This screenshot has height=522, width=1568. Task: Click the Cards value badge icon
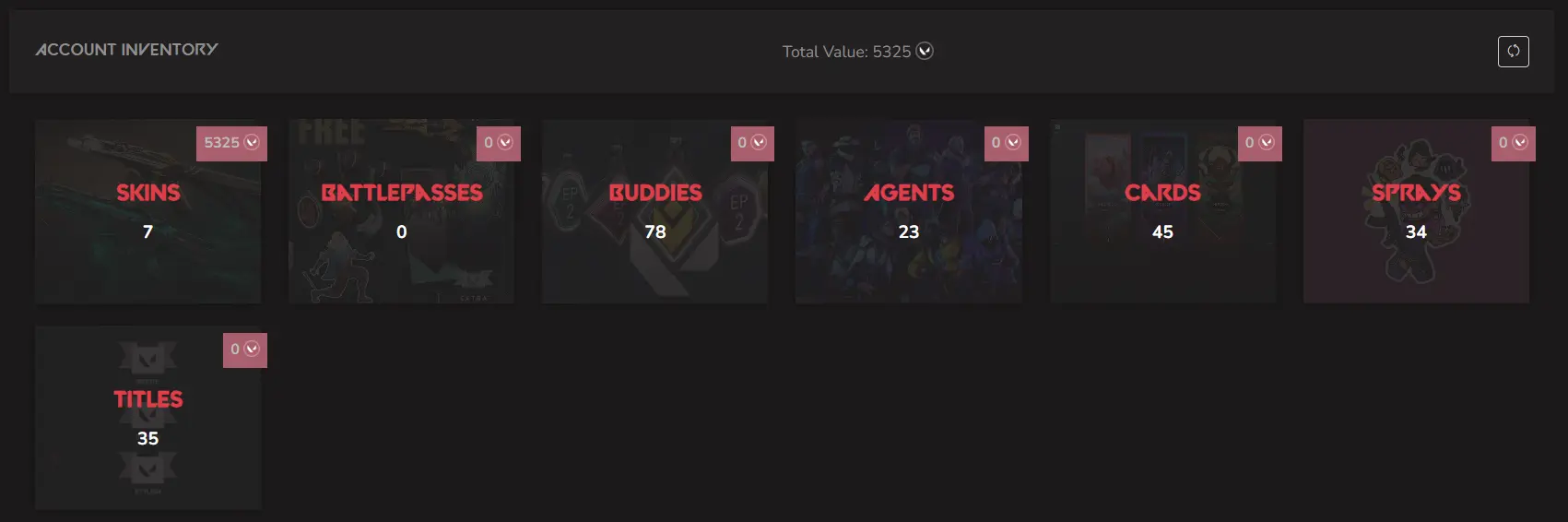pyautogui.click(x=1267, y=142)
